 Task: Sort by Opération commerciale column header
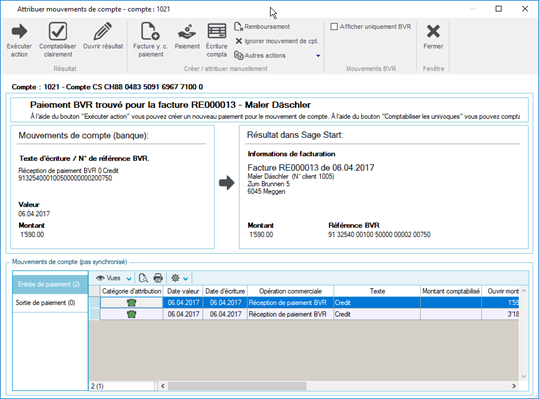click(290, 291)
